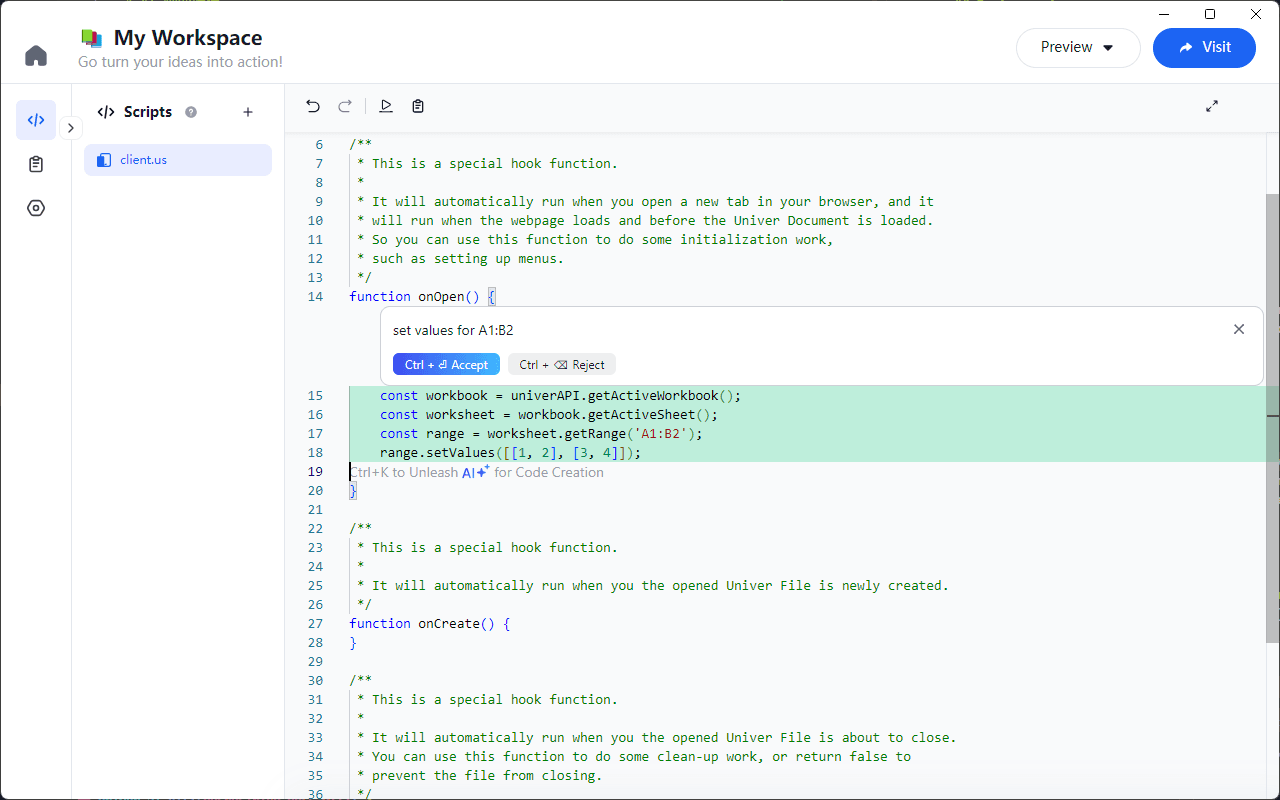Click line number 22 in gutter

[315, 529]
